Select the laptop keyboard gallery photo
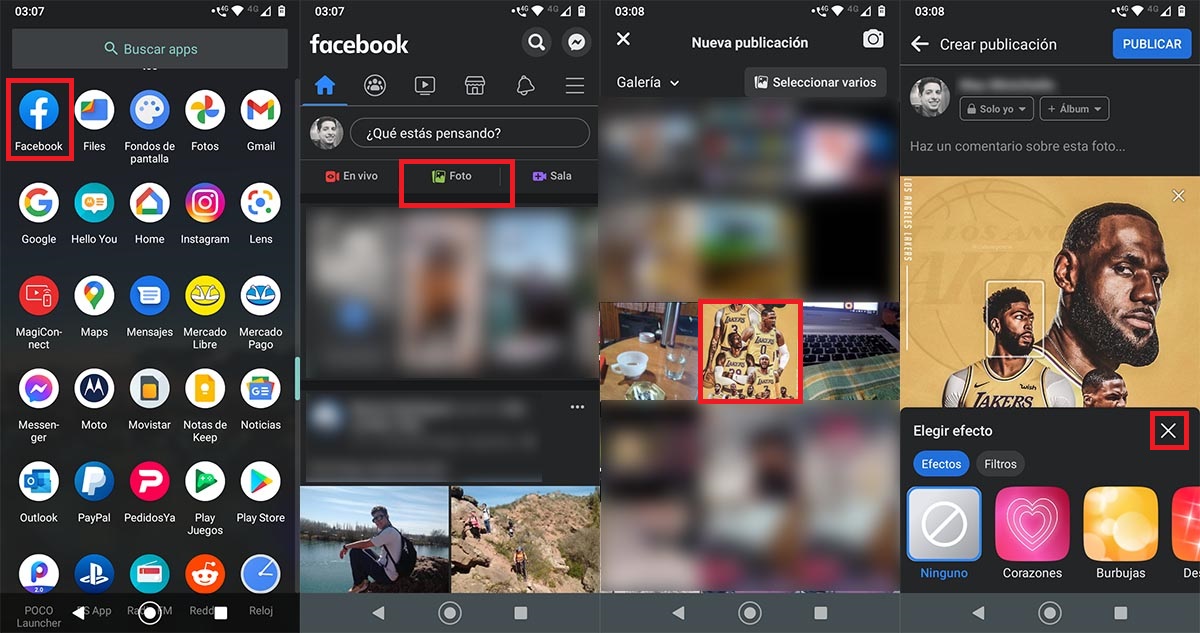The image size is (1200, 633). click(x=851, y=351)
